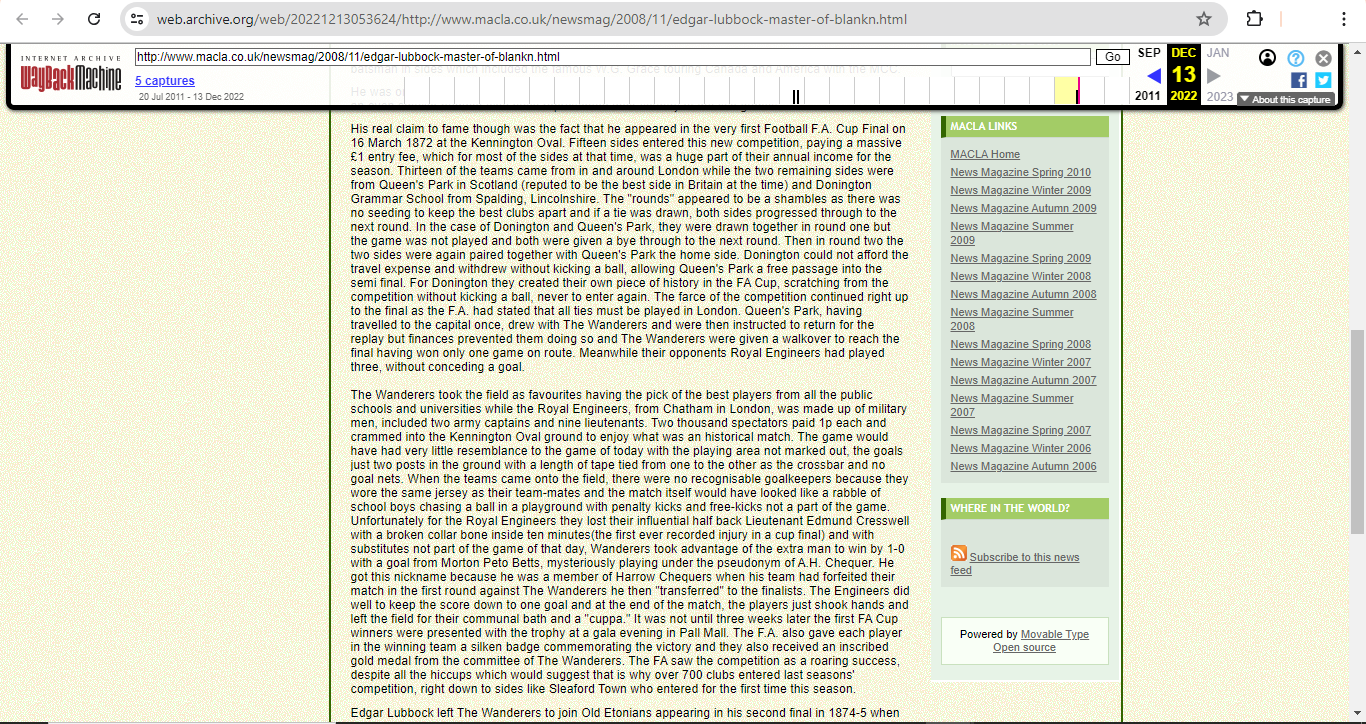This screenshot has width=1366, height=724.
Task: Close the Wayback toolbar
Action: (1323, 58)
